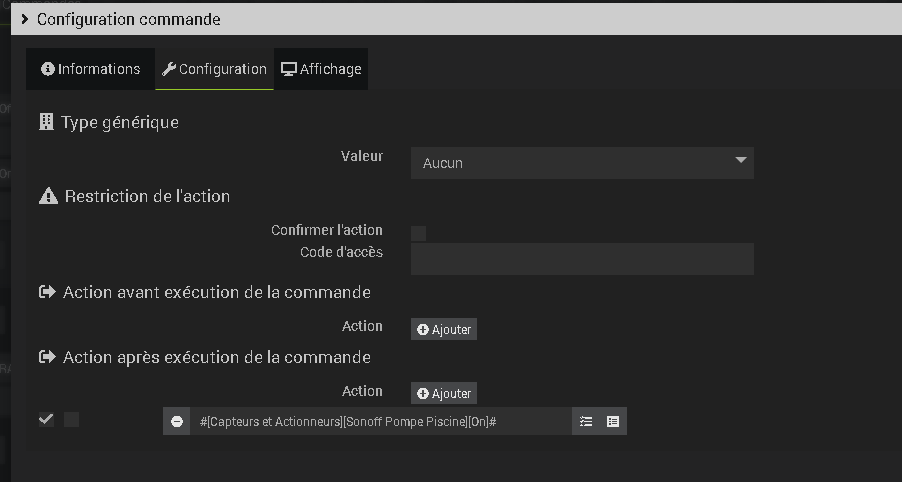Collapse the Configuration commande header chevron

[25, 19]
